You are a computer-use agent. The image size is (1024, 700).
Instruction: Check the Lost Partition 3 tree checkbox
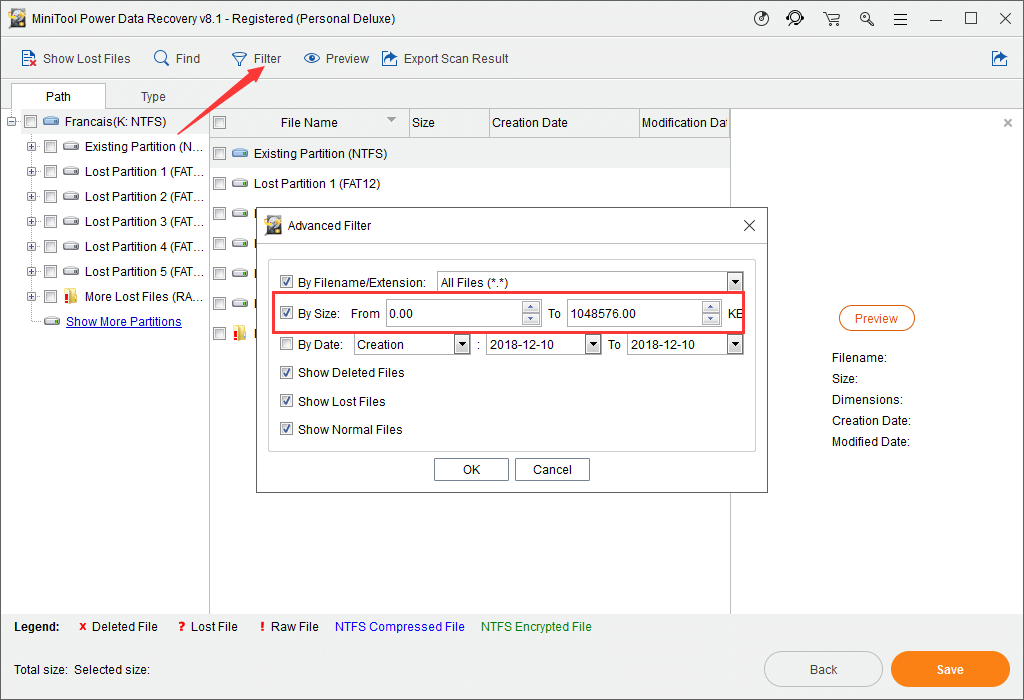pyautogui.click(x=50, y=221)
